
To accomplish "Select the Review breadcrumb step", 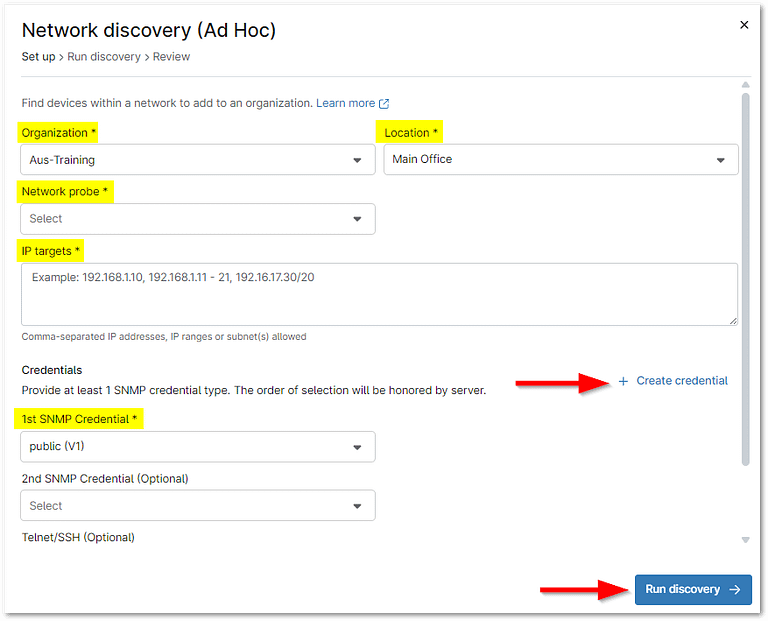I will (x=171, y=57).
